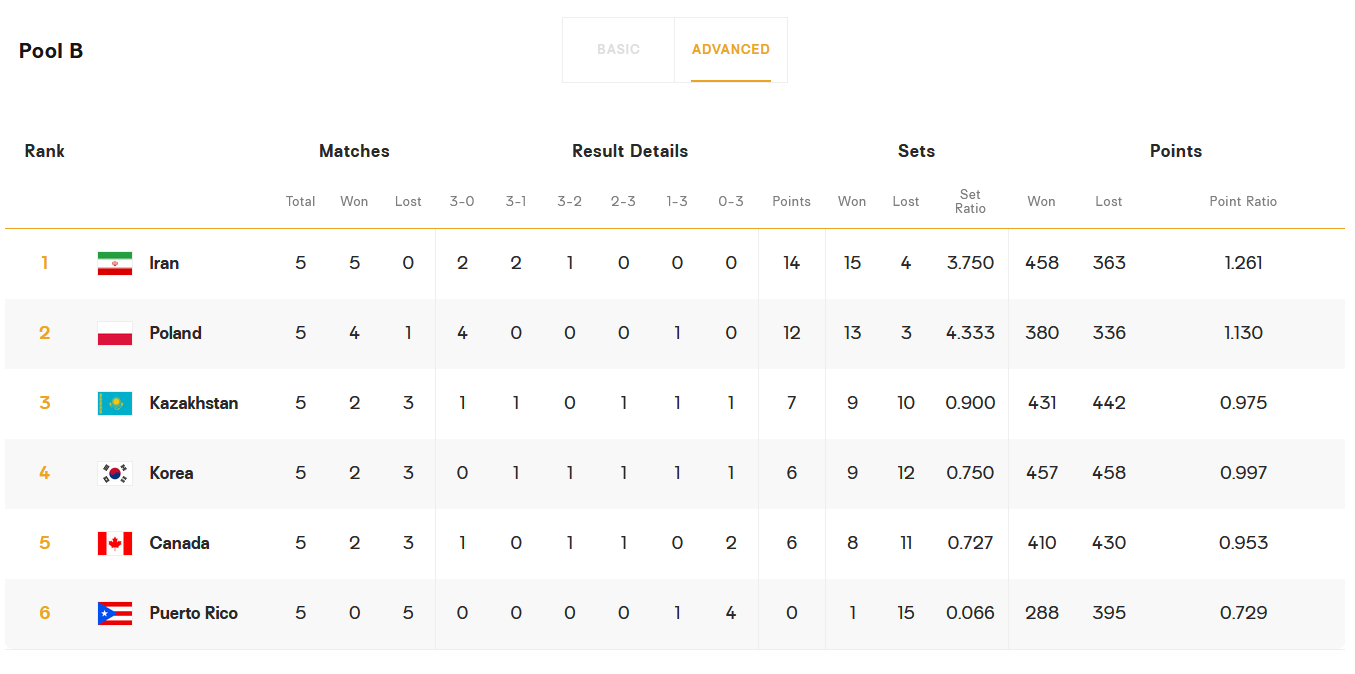The width and height of the screenshot is (1355, 674).
Task: Click the Point Ratio column header
Action: pyautogui.click(x=1243, y=201)
